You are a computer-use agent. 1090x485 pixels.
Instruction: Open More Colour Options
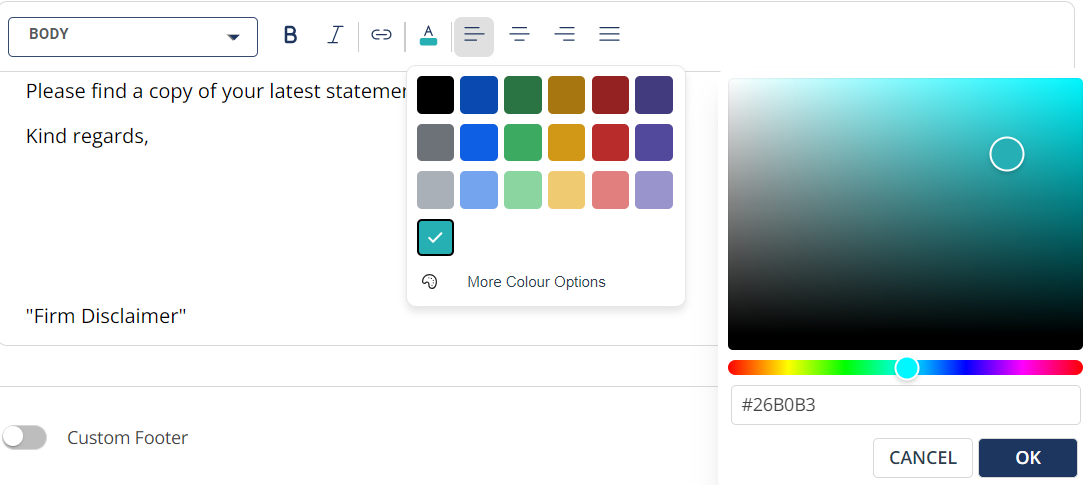click(x=536, y=282)
